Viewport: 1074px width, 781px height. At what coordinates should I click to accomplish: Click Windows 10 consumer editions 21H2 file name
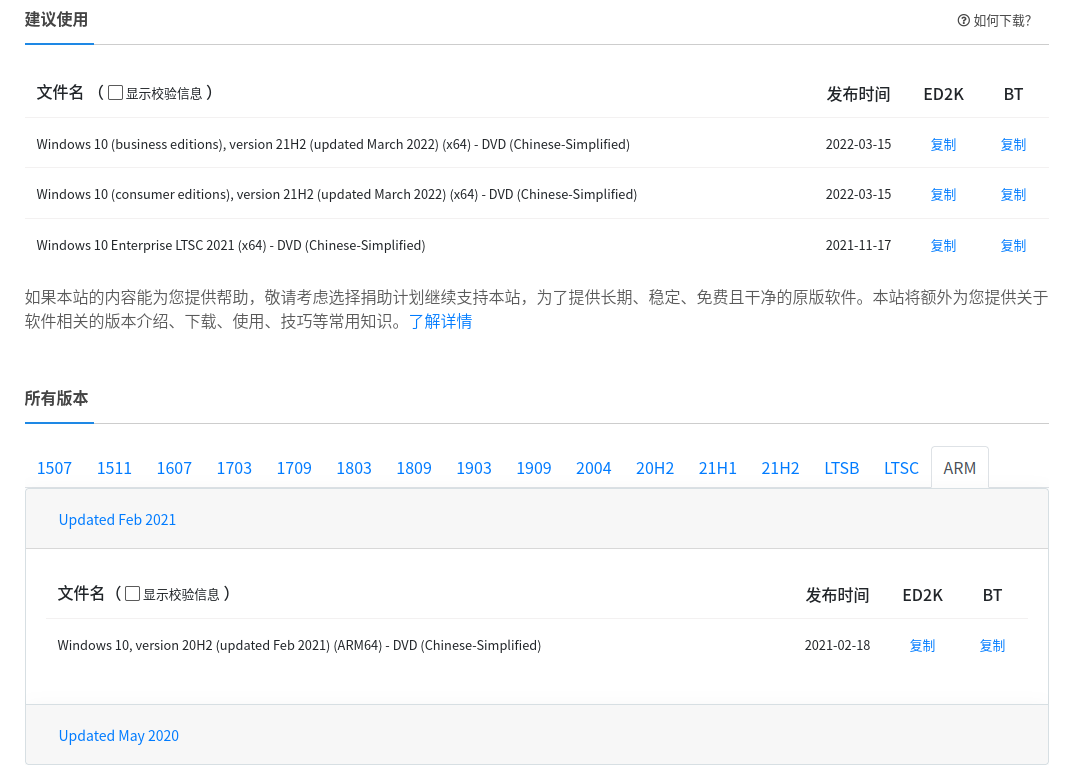click(x=336, y=195)
